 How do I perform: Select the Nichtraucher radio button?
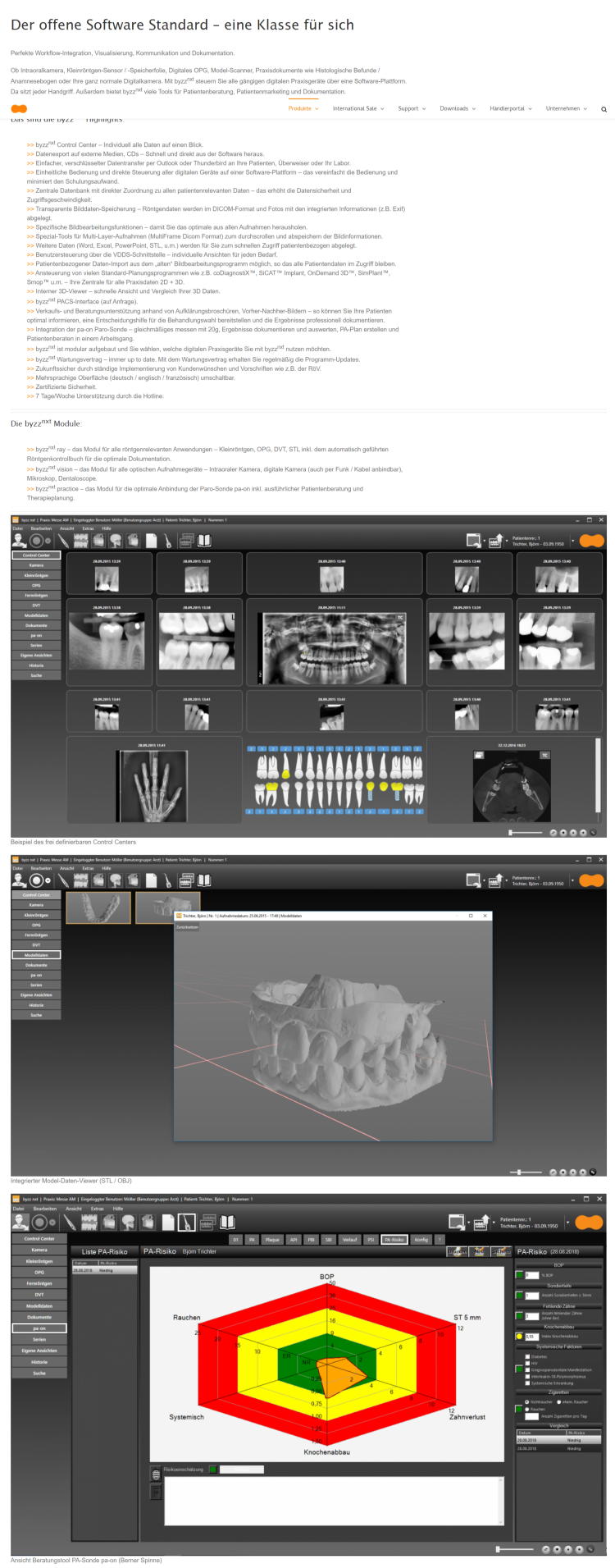click(527, 1402)
